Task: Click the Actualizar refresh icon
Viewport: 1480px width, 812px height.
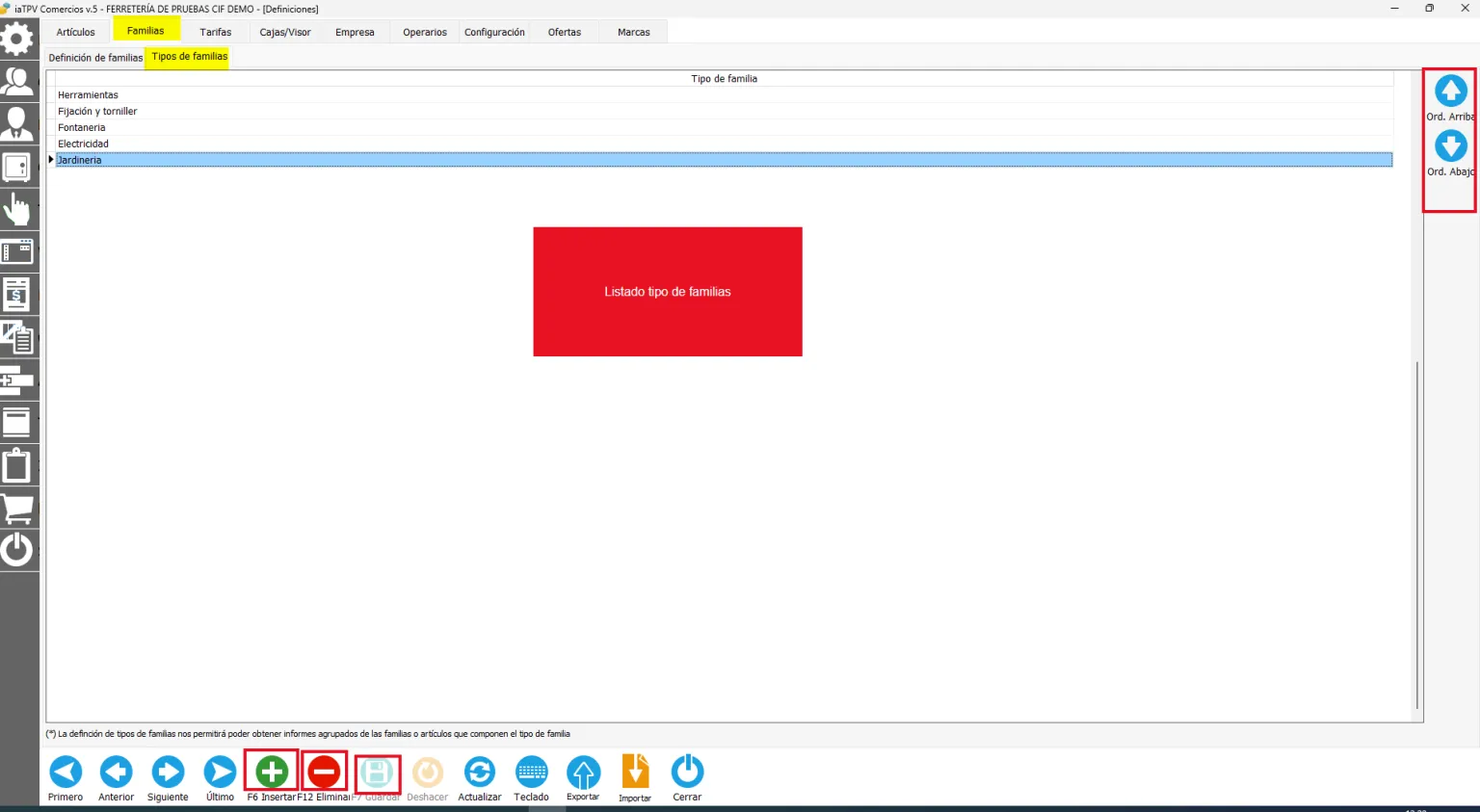Action: 480,772
